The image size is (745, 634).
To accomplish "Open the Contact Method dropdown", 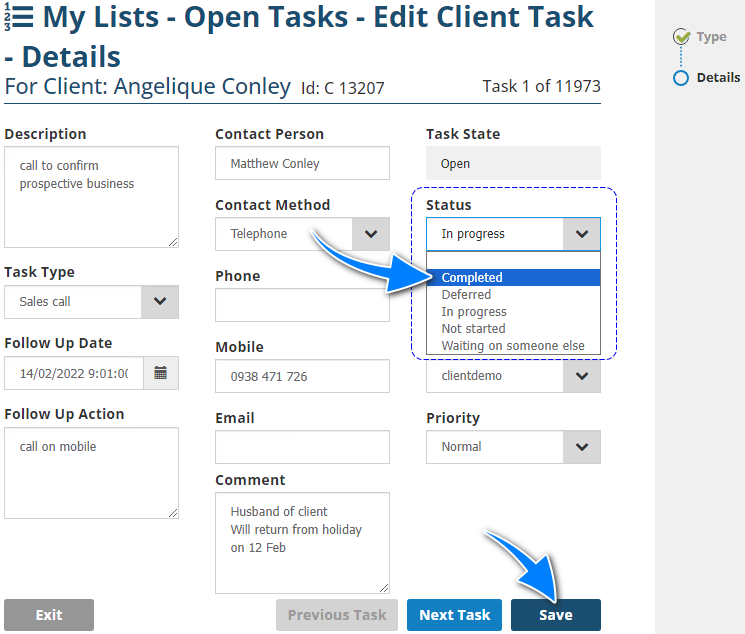I will click(x=371, y=234).
